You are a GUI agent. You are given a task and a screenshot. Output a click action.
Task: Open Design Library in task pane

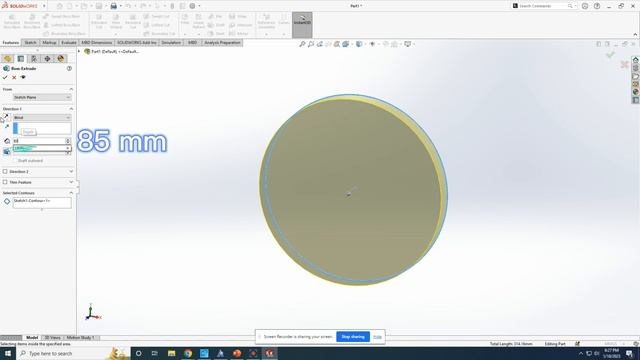(636, 68)
